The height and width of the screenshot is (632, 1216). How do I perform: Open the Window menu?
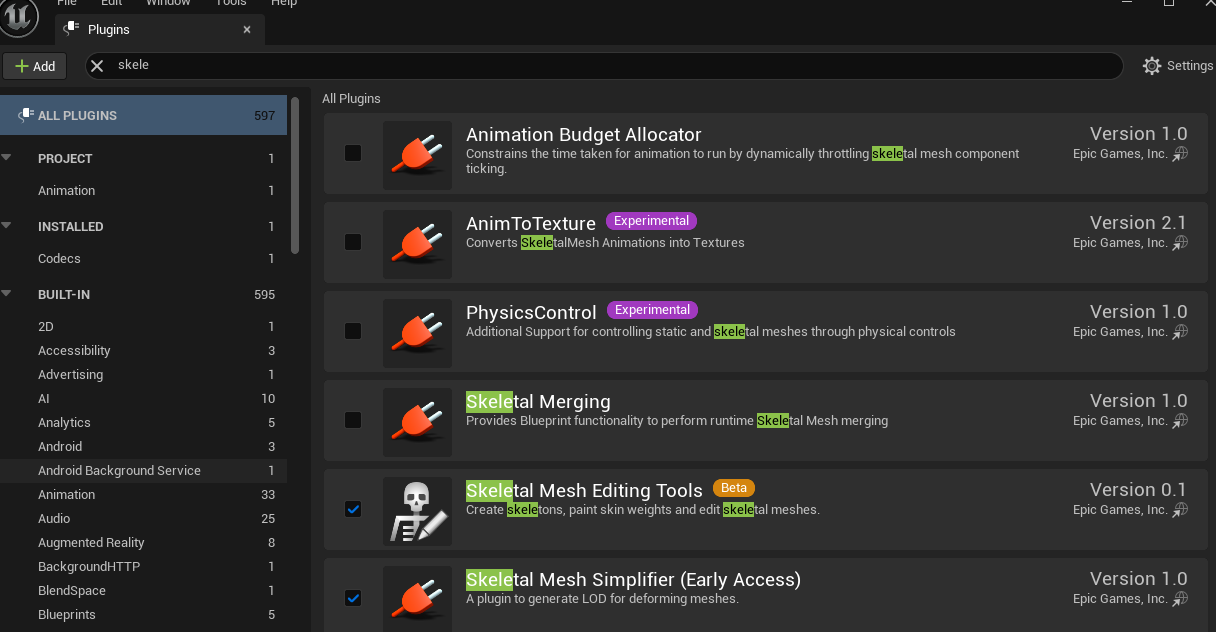point(168,3)
